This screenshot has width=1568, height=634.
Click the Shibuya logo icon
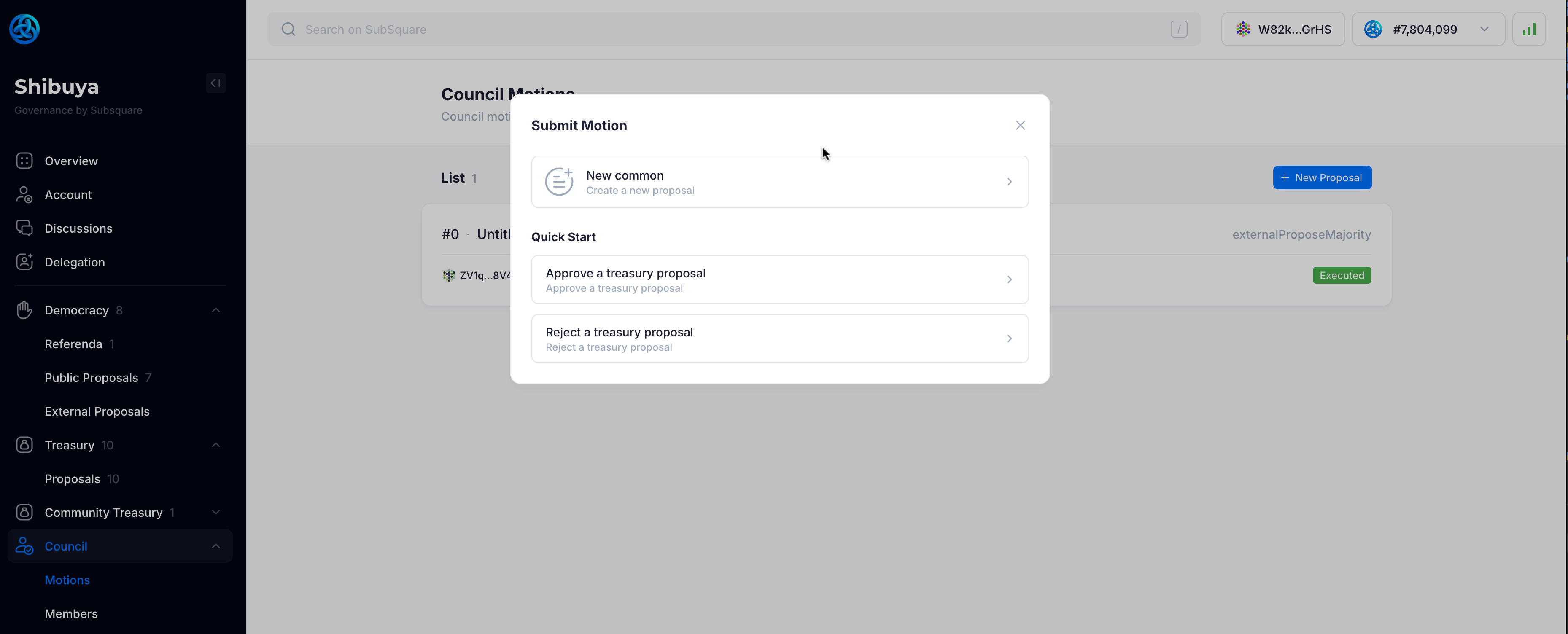(x=24, y=29)
